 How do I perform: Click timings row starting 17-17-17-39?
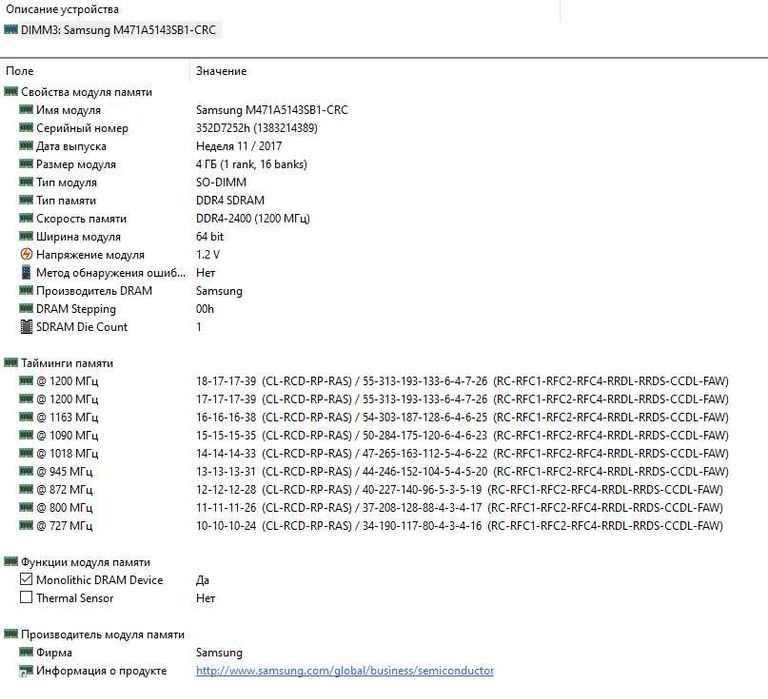[462, 399]
